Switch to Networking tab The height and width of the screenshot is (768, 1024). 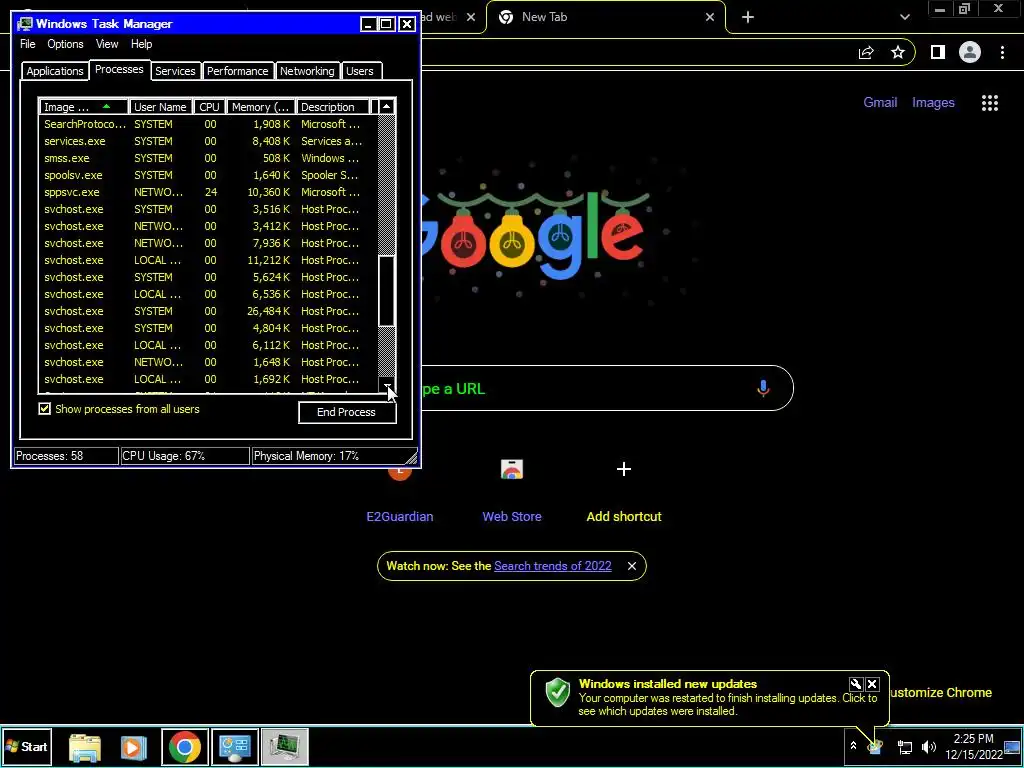click(307, 71)
